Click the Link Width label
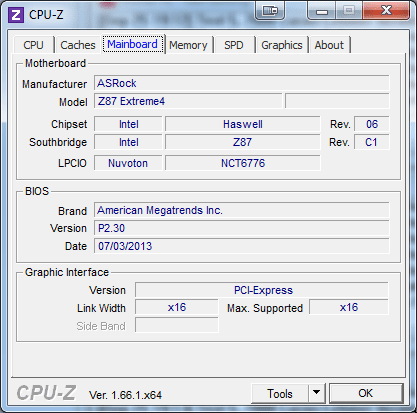 pos(101,308)
